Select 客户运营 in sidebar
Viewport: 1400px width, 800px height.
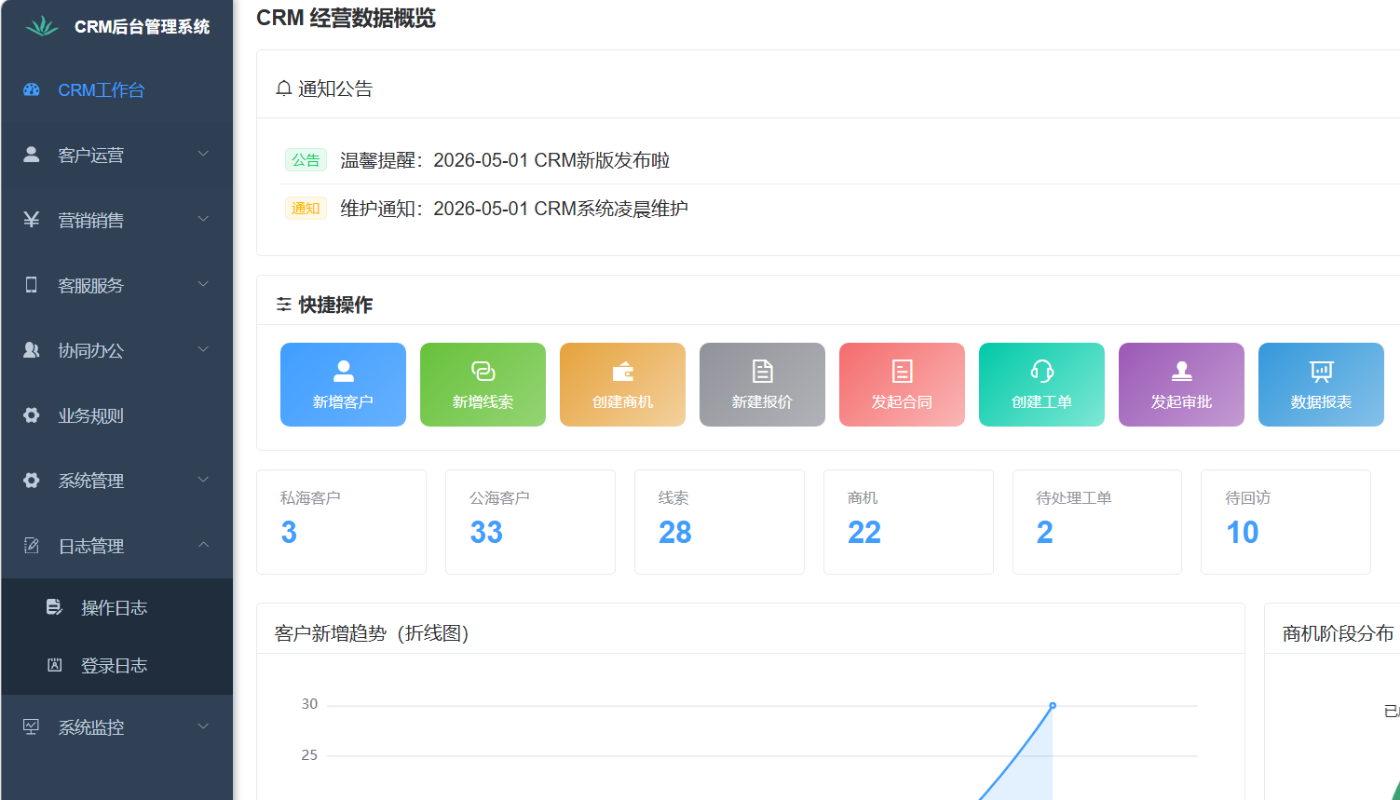point(117,155)
